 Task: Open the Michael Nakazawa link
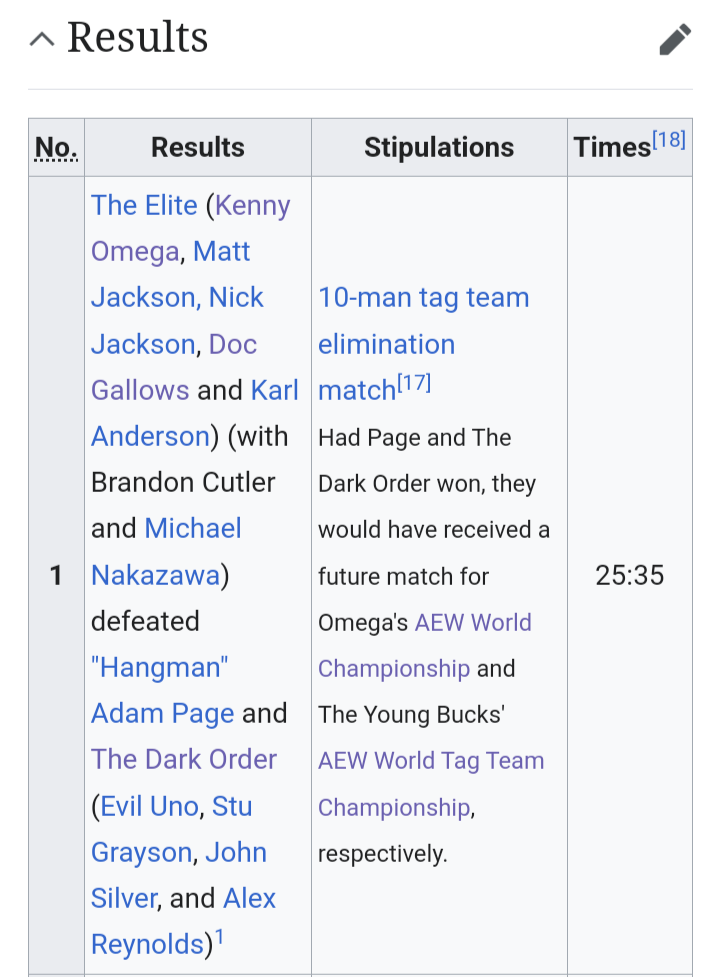192,528
